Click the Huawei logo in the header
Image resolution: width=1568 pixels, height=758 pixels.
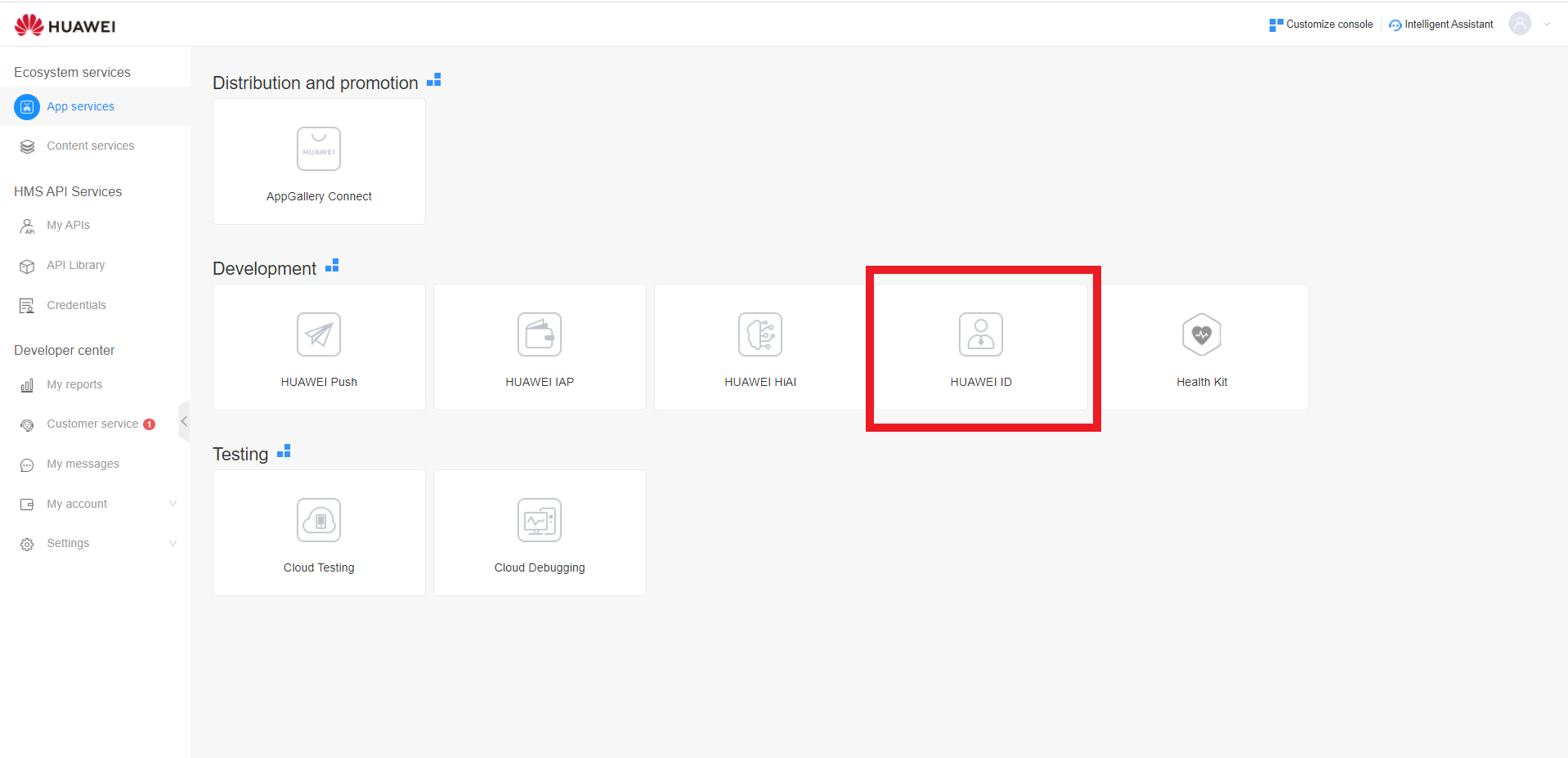tap(65, 25)
